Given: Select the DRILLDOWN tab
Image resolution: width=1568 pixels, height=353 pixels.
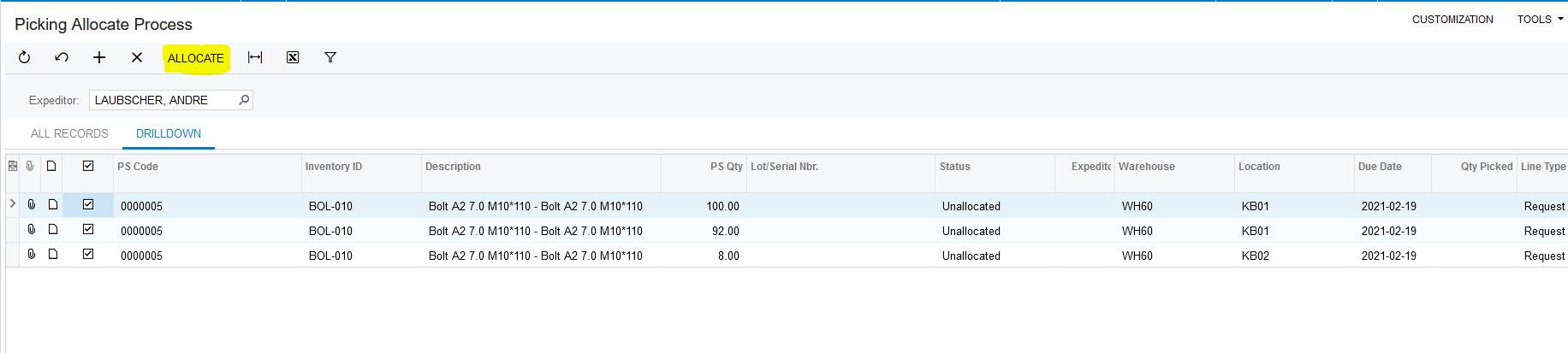Looking at the screenshot, I should point(169,133).
